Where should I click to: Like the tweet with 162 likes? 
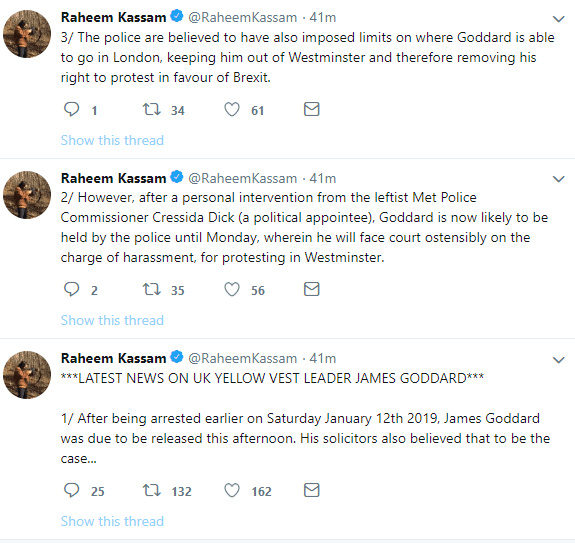coord(232,490)
